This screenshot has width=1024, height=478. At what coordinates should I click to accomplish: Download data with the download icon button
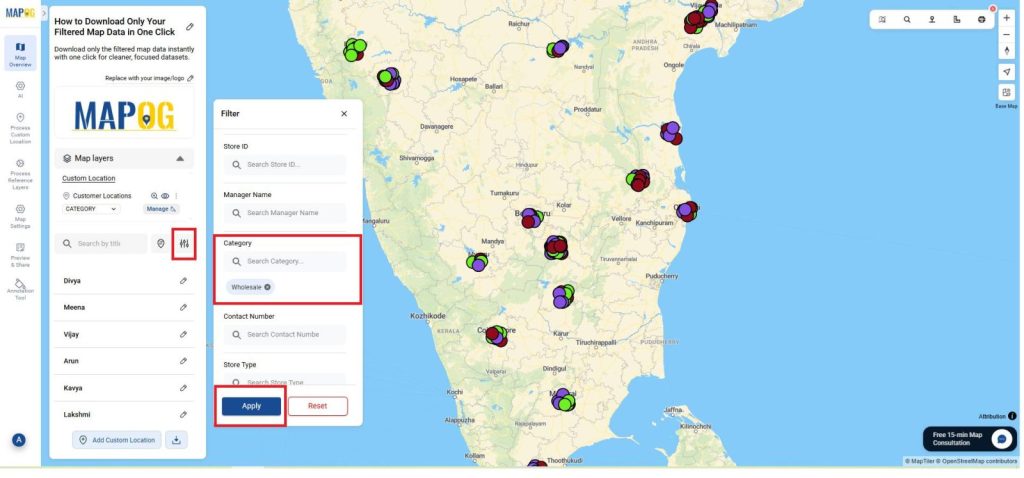coord(176,440)
